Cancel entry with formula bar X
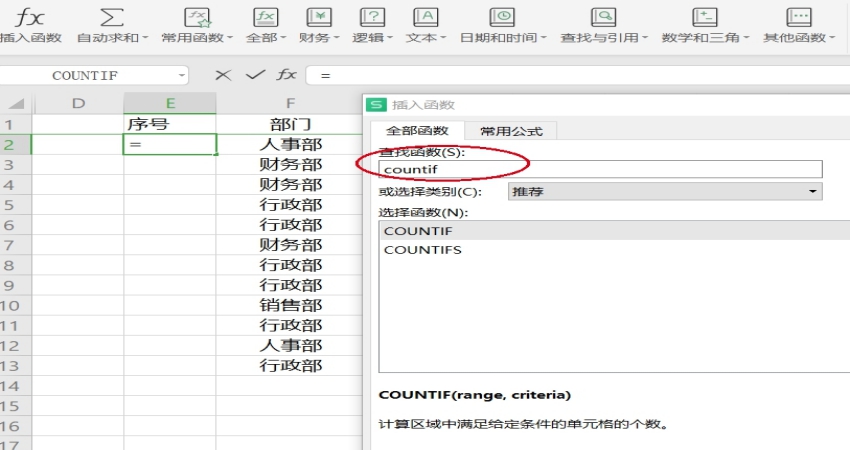The height and width of the screenshot is (450, 850). 222,75
